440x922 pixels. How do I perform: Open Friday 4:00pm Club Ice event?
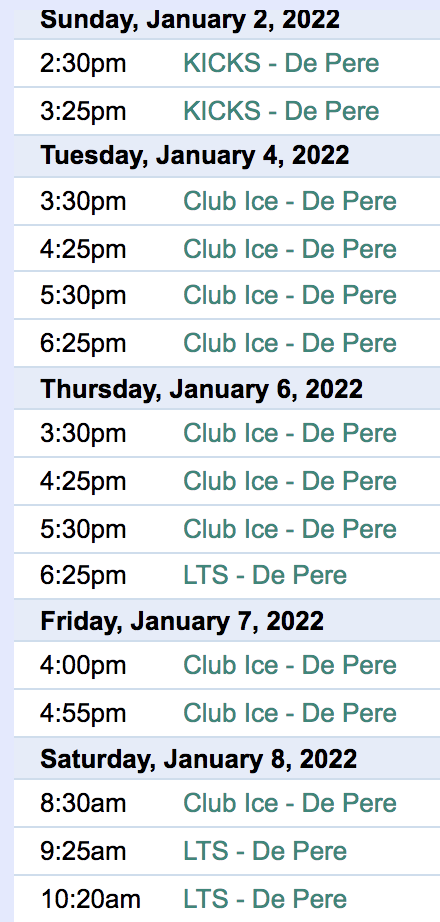290,666
